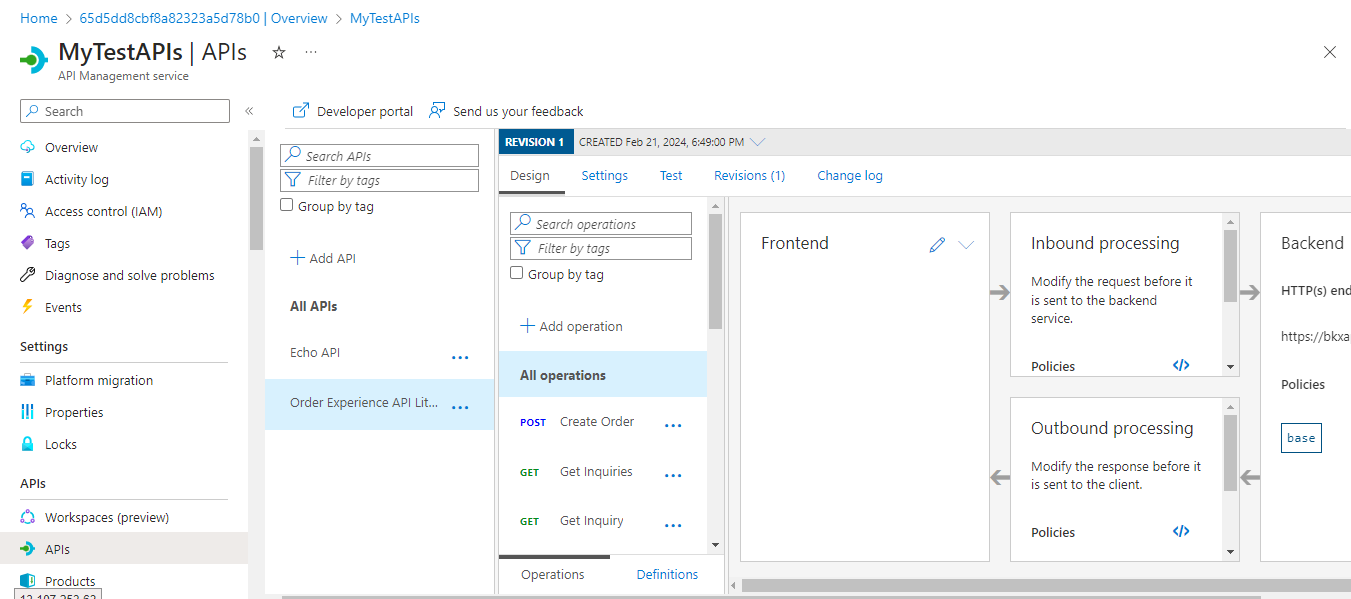Click the Access control (IAM) icon
The width and height of the screenshot is (1351, 599).
[x=28, y=211]
